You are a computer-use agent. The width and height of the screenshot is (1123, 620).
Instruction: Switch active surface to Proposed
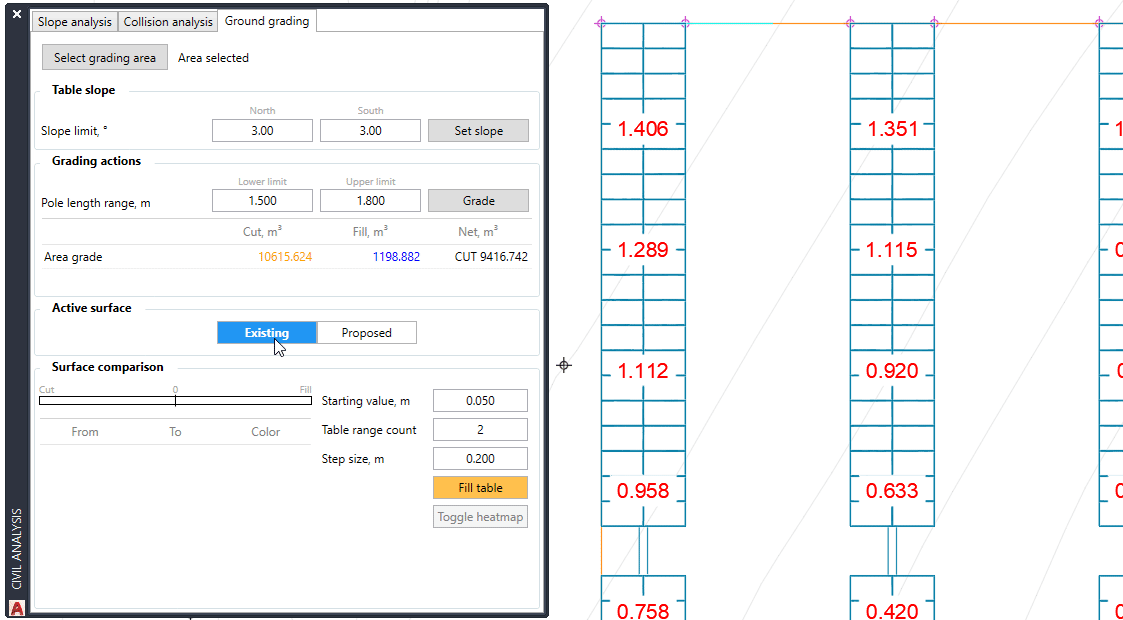(366, 333)
